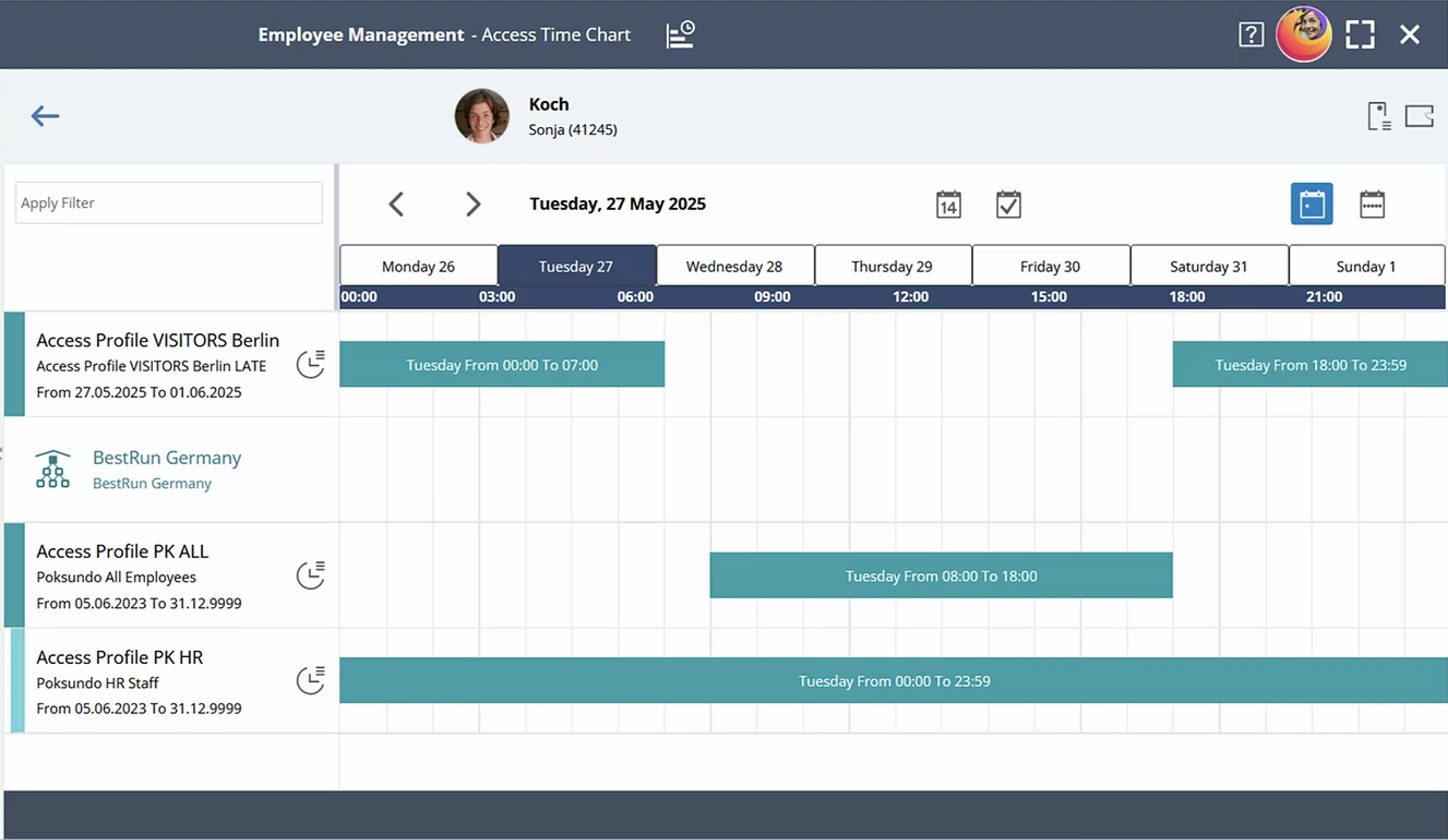This screenshot has width=1448, height=840.
Task: Open time details icon for PK ALL
Action: (x=311, y=575)
